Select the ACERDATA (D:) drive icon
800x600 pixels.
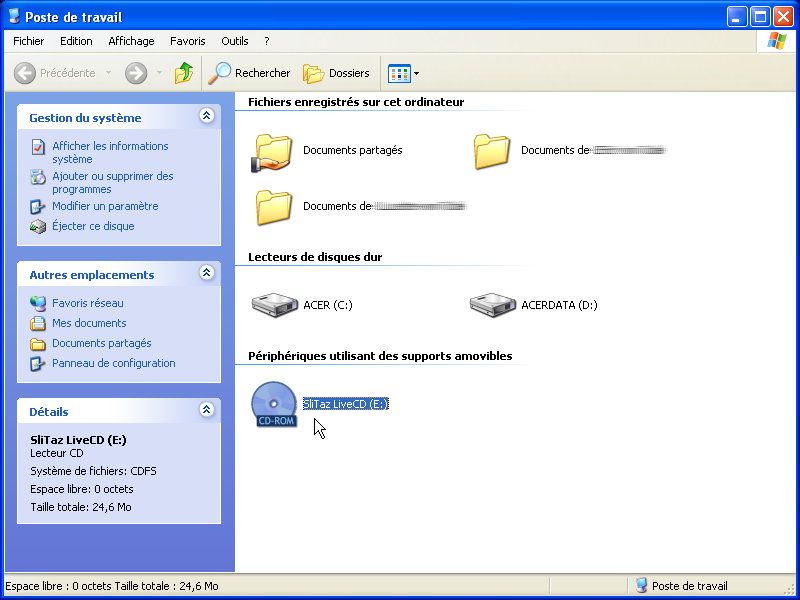(x=492, y=305)
